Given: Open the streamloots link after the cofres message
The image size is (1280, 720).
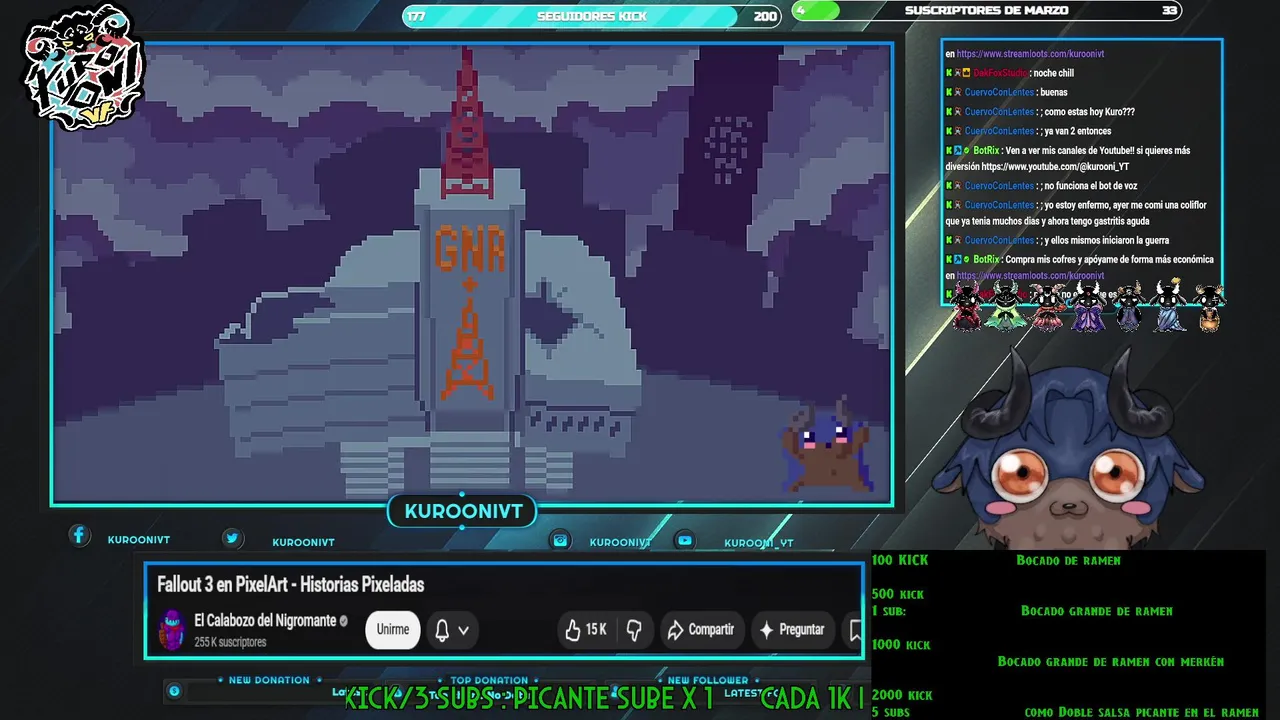Looking at the screenshot, I should click(x=1030, y=276).
